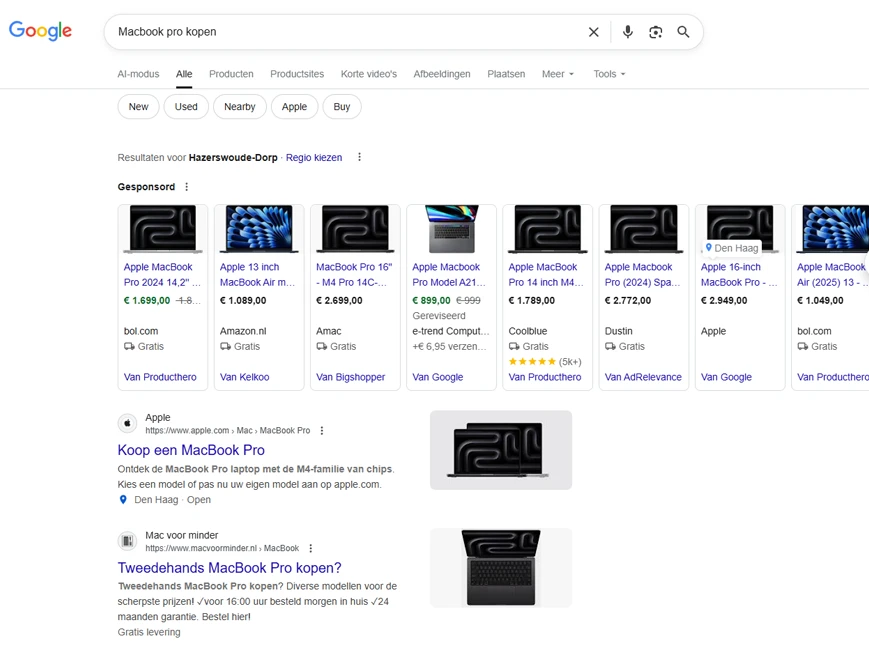Viewport: 869px width, 652px height.
Task: Click Den Haag location badge on product
Action: (x=732, y=248)
